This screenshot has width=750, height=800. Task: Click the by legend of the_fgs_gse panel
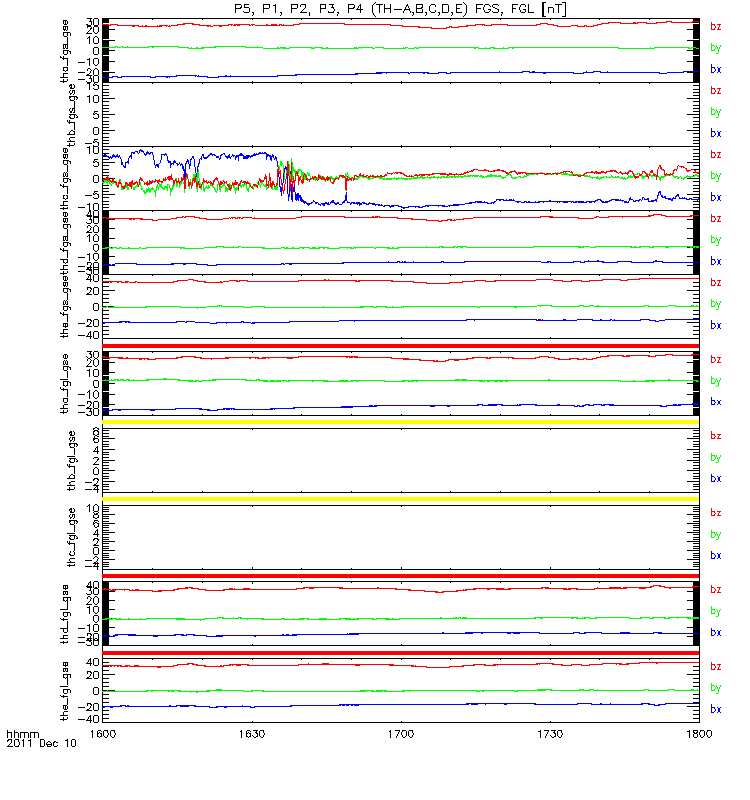[x=715, y=304]
